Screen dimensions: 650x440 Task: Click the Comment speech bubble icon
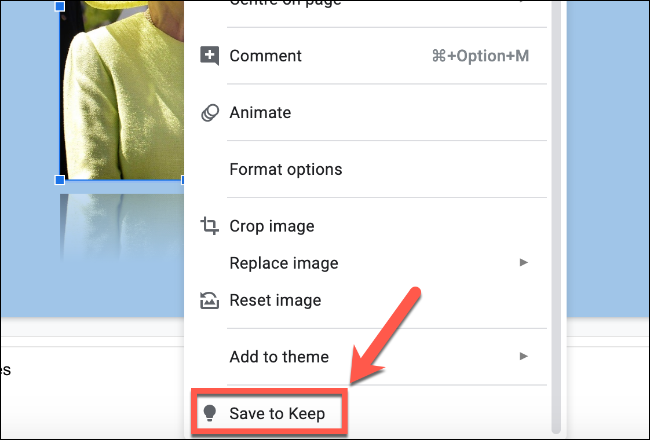coord(210,56)
